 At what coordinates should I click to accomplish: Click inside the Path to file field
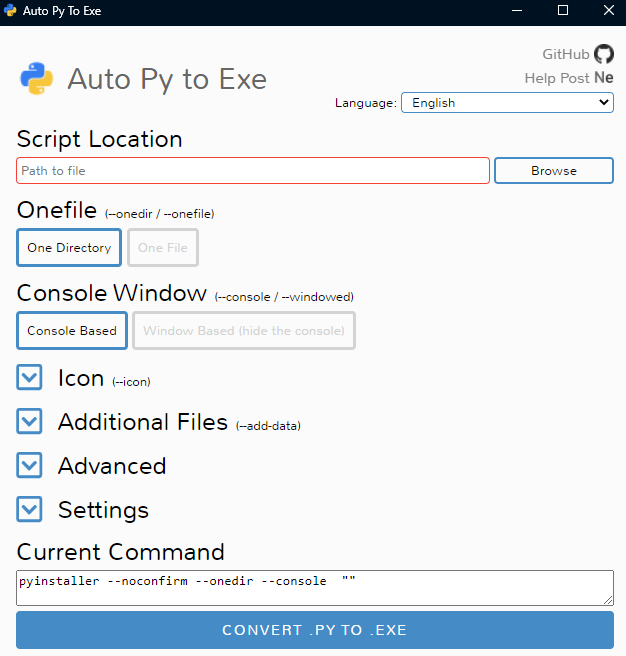pos(253,171)
